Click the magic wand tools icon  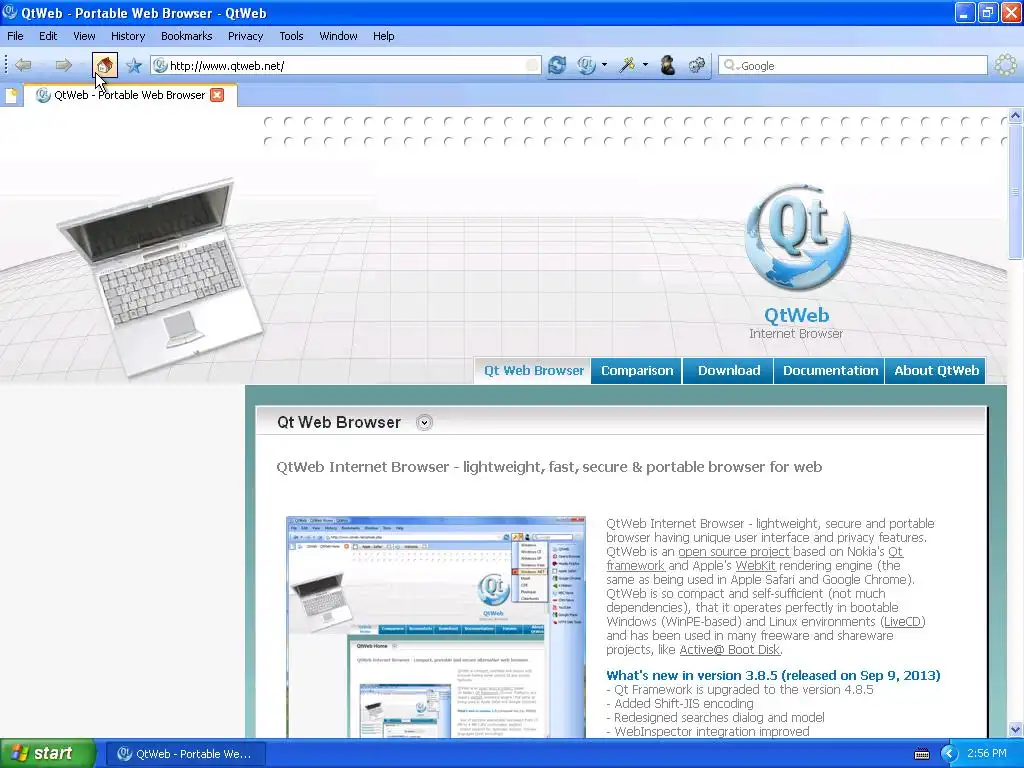click(628, 65)
